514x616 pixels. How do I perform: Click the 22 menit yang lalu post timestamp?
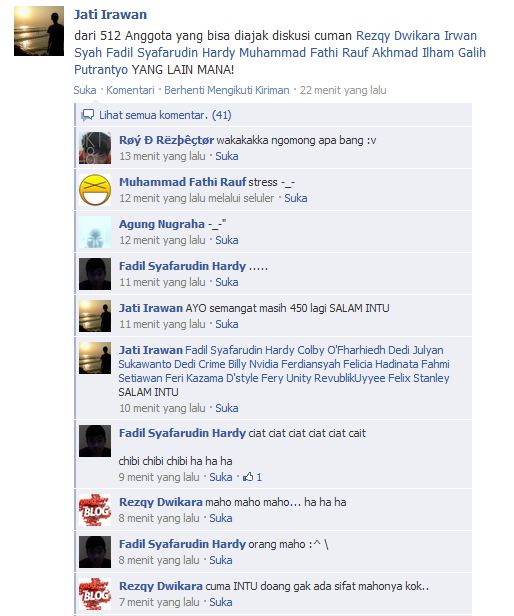tap(343, 90)
